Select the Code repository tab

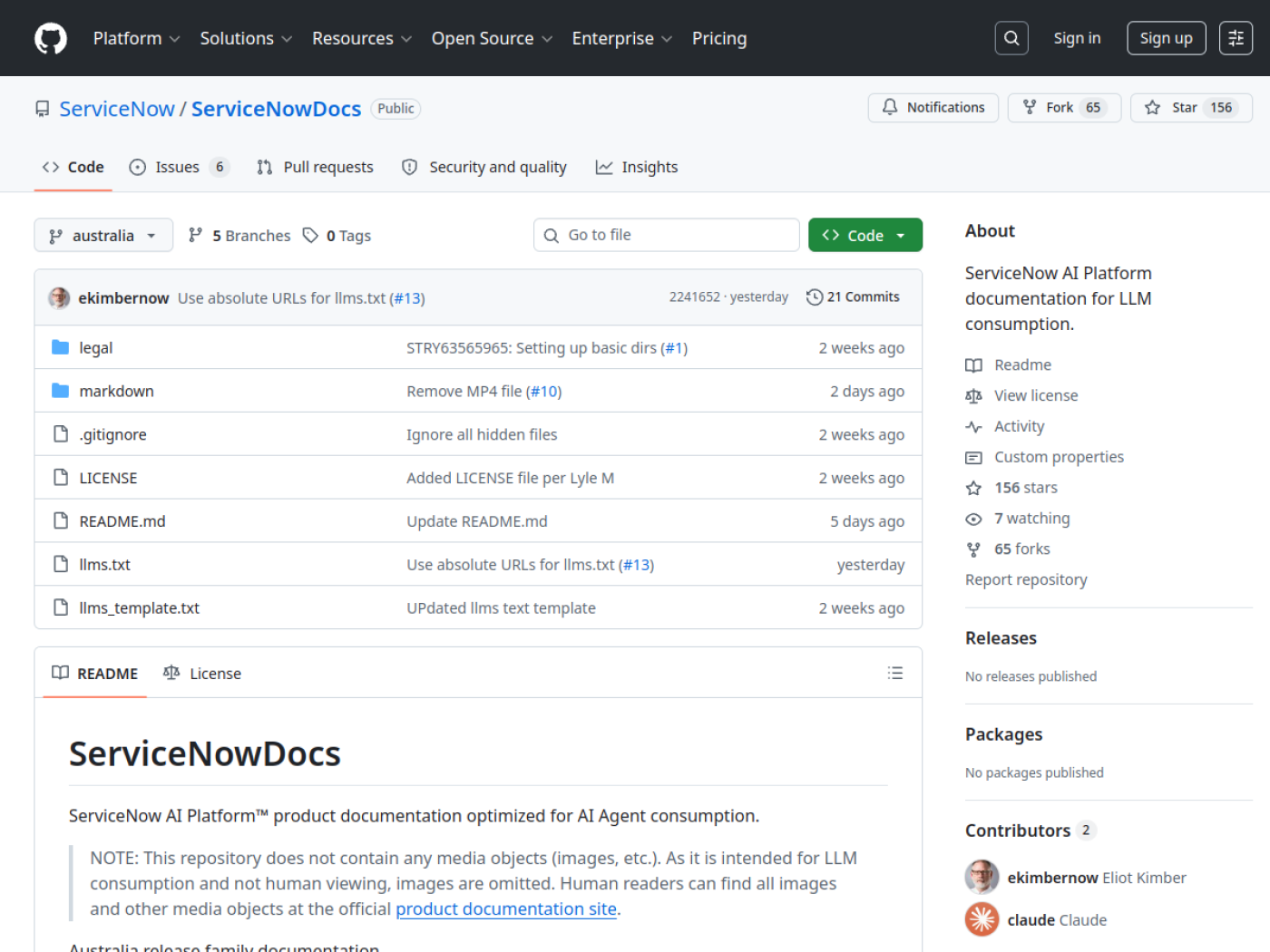pyautogui.click(x=73, y=167)
